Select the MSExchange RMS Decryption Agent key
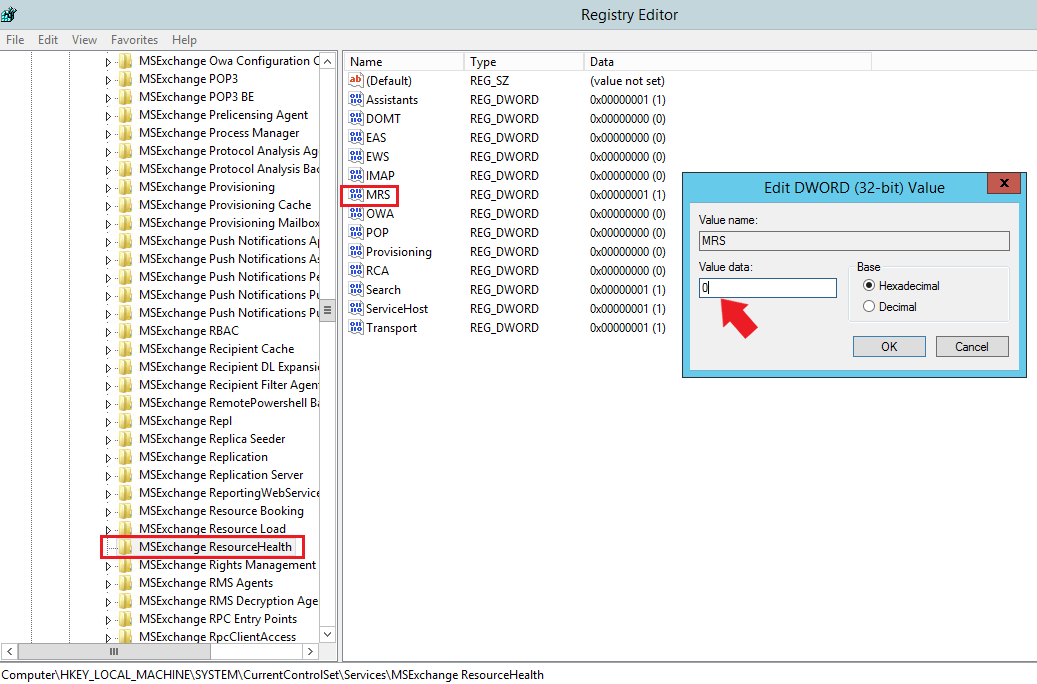The image size is (1037, 684). [228, 601]
